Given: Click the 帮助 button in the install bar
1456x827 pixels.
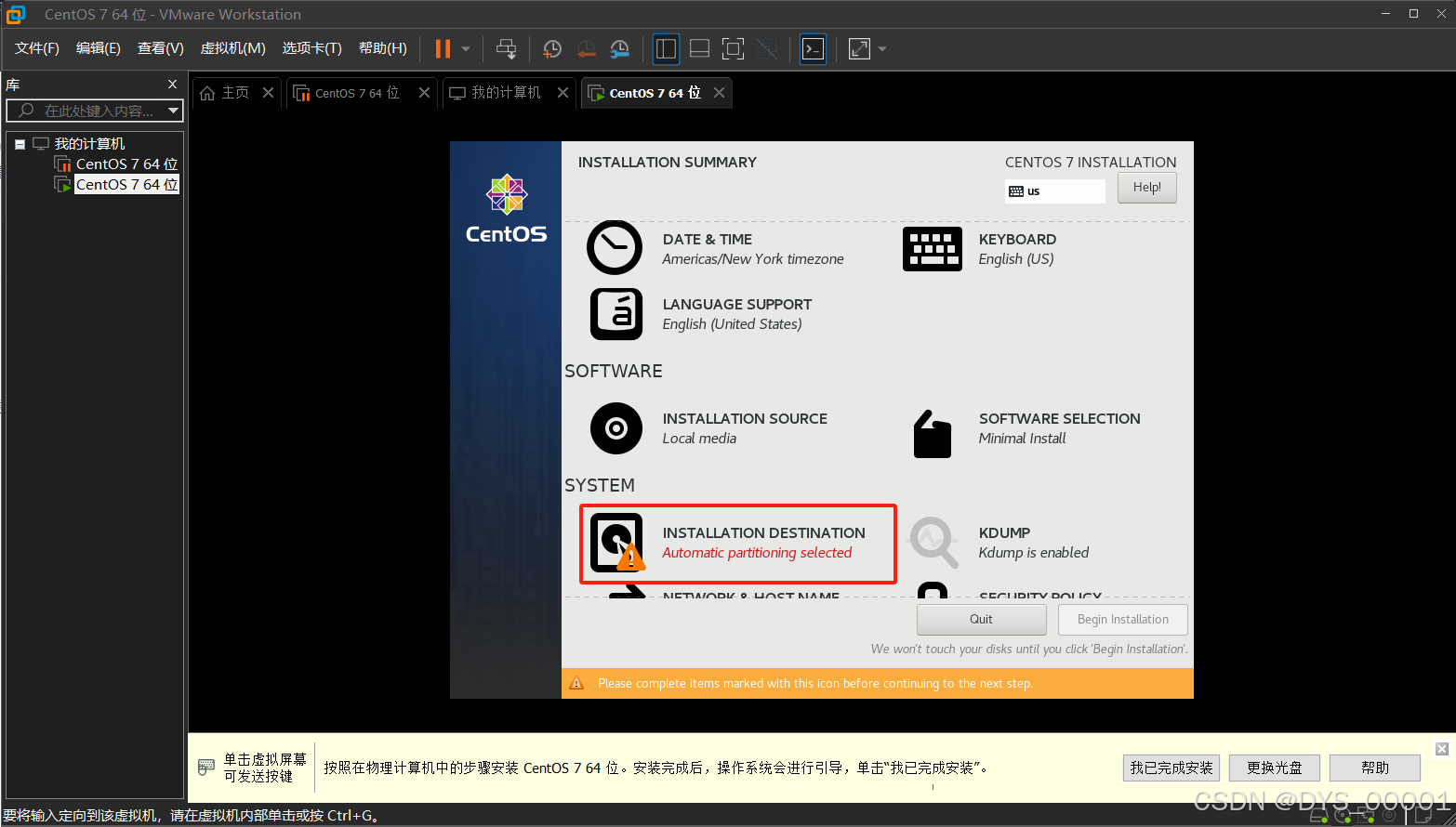Looking at the screenshot, I should coord(1375,768).
